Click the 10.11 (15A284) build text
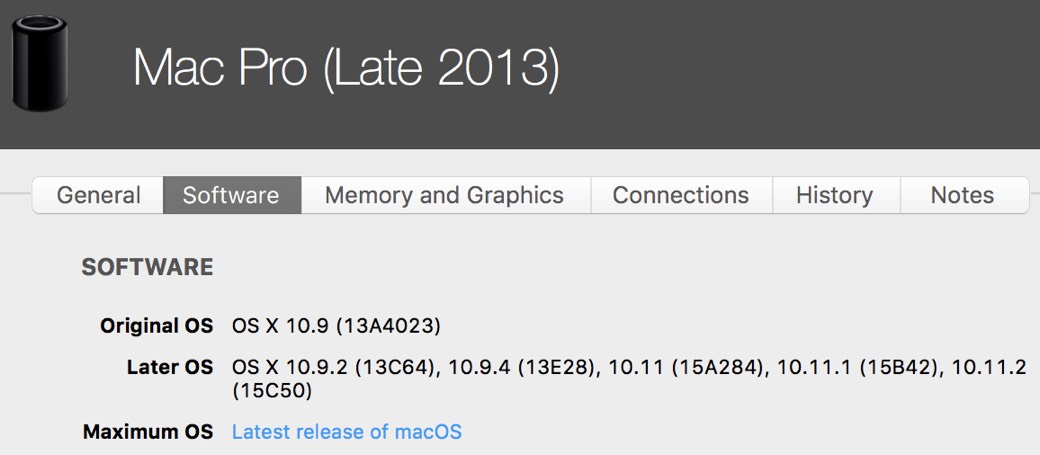Screen dimensions: 1040x455 [x=686, y=367]
